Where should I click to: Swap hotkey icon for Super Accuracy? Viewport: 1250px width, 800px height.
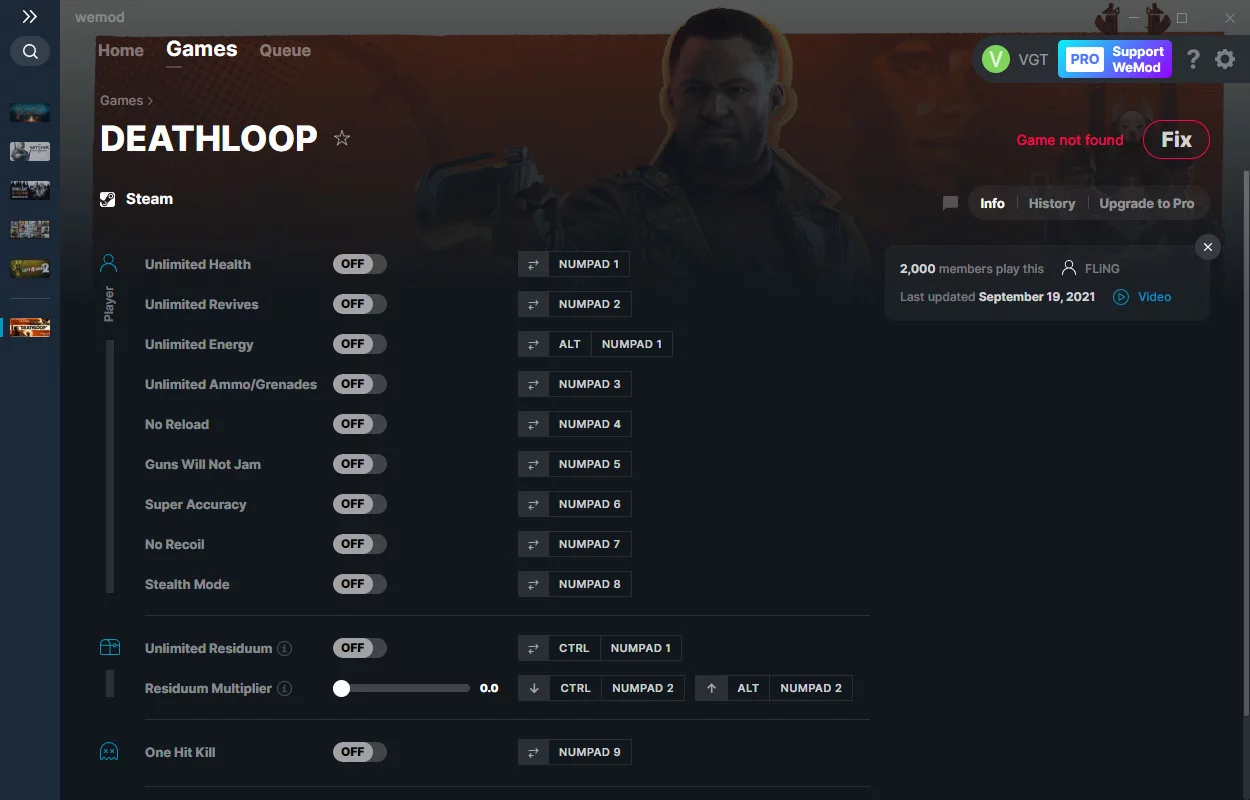click(533, 504)
